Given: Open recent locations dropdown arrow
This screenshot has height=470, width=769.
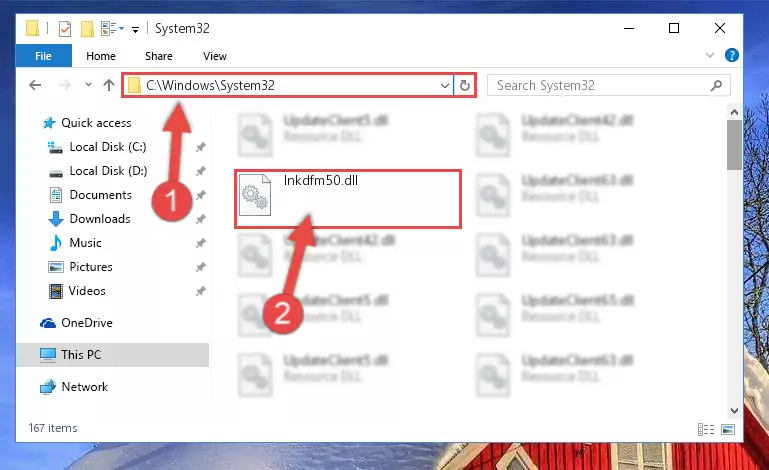Looking at the screenshot, I should (88, 85).
